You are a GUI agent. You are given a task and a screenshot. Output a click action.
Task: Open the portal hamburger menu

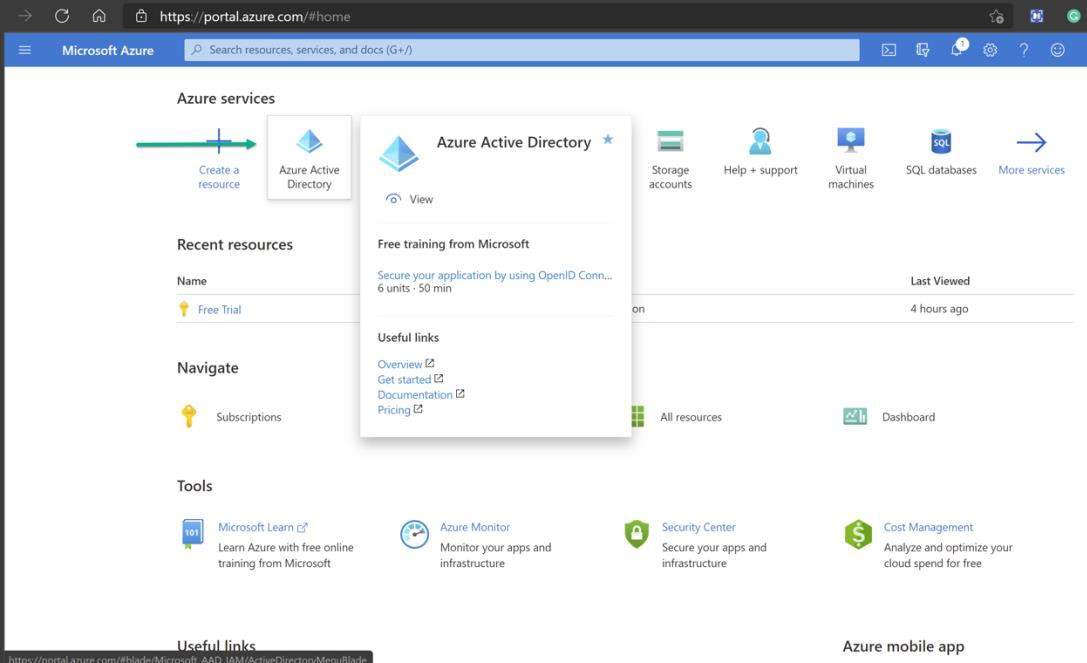(x=25, y=50)
